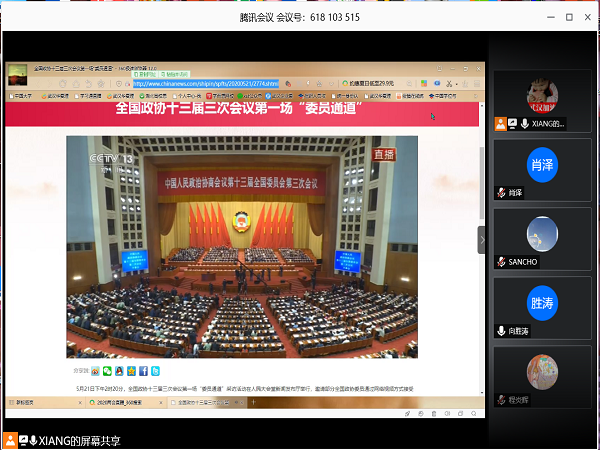
Task: Open the browser home page icon
Action: click(76, 83)
